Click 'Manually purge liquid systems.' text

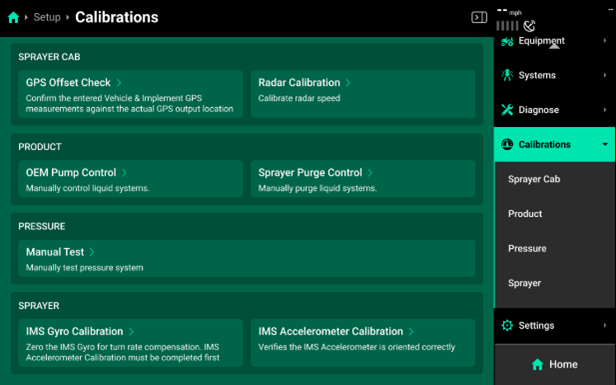click(x=317, y=188)
